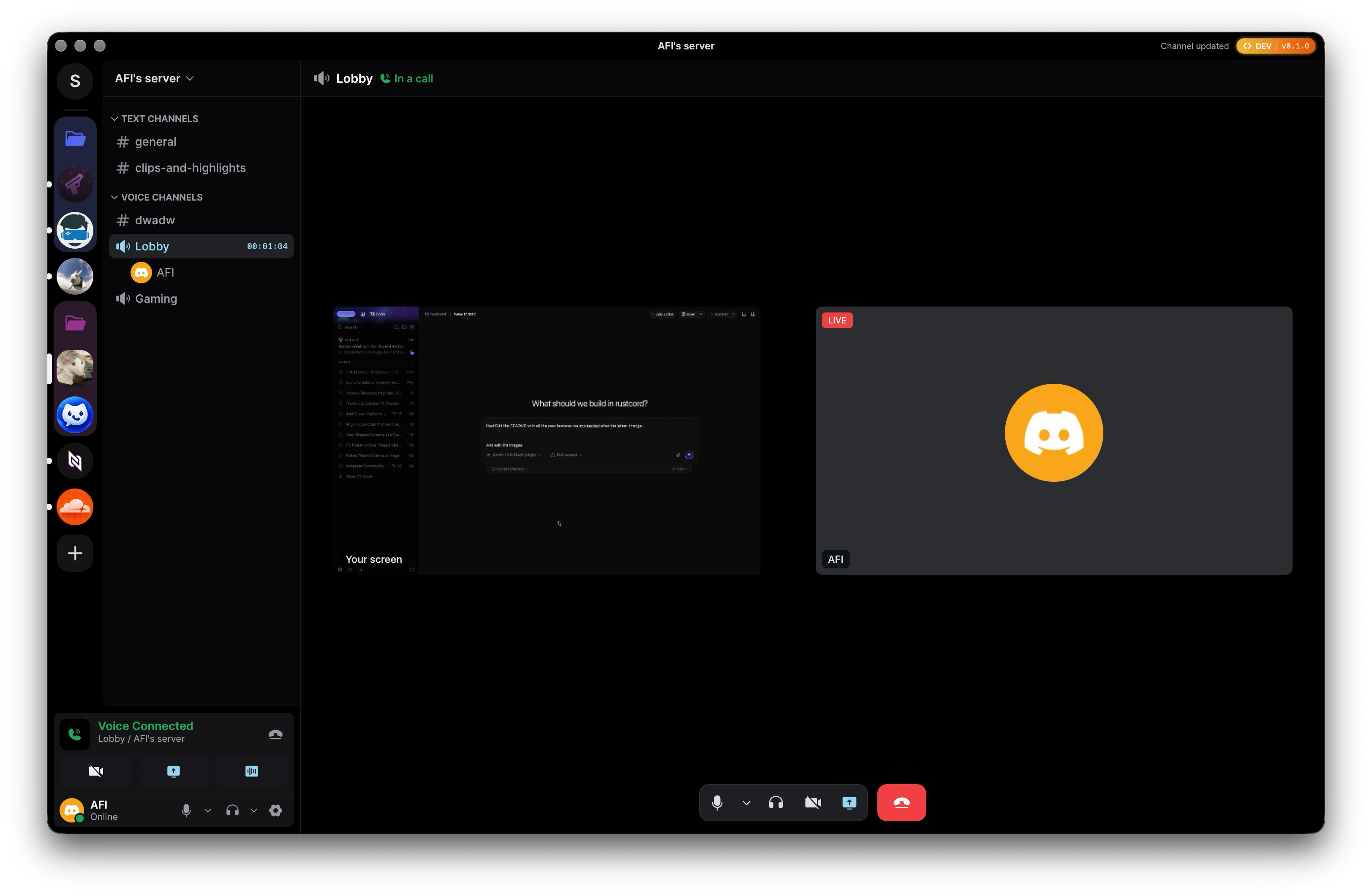Viewport: 1372px width, 896px height.
Task: Select the Lobby voice channel
Action: point(201,246)
